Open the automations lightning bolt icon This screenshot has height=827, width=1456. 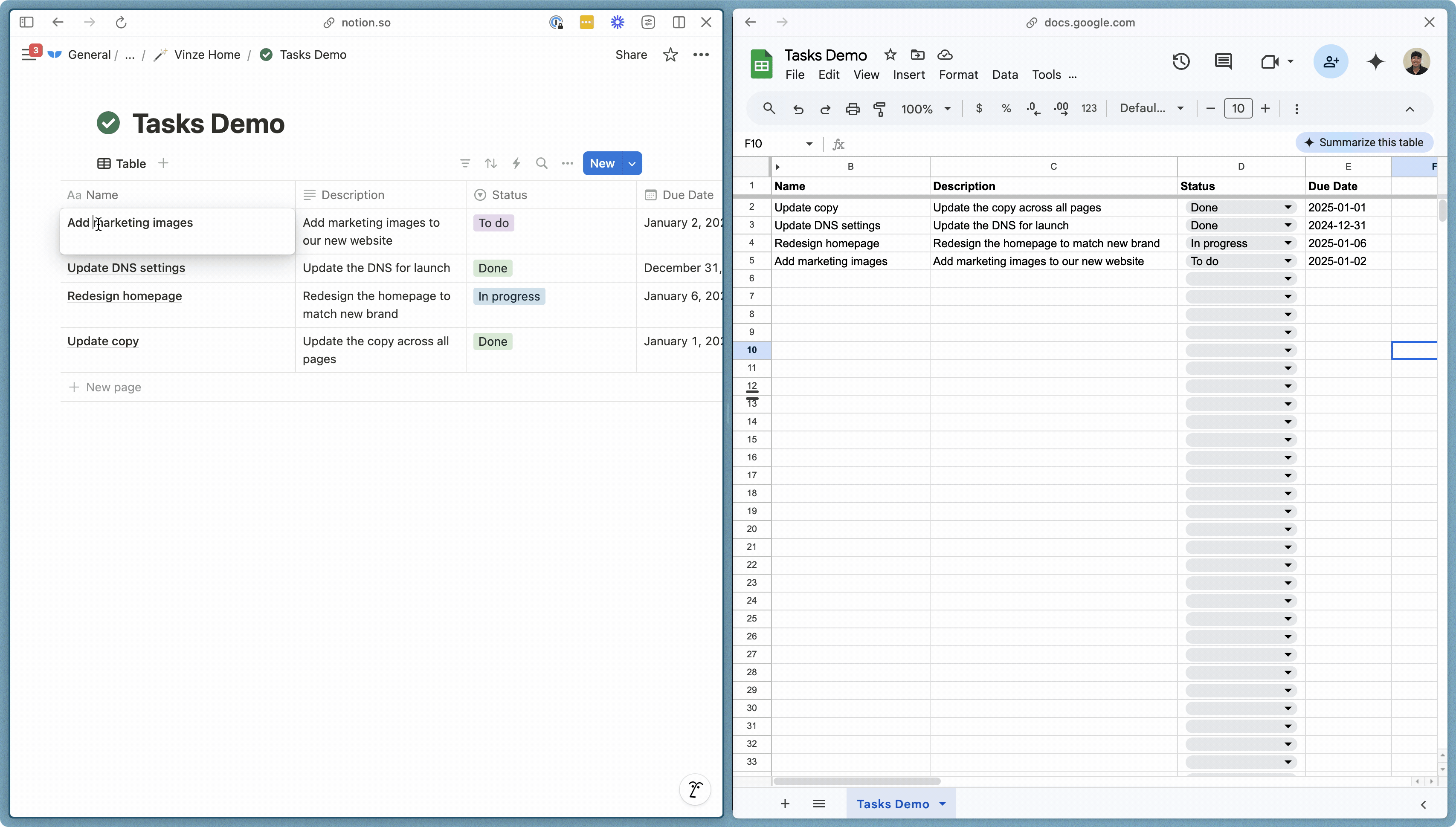[x=516, y=164]
